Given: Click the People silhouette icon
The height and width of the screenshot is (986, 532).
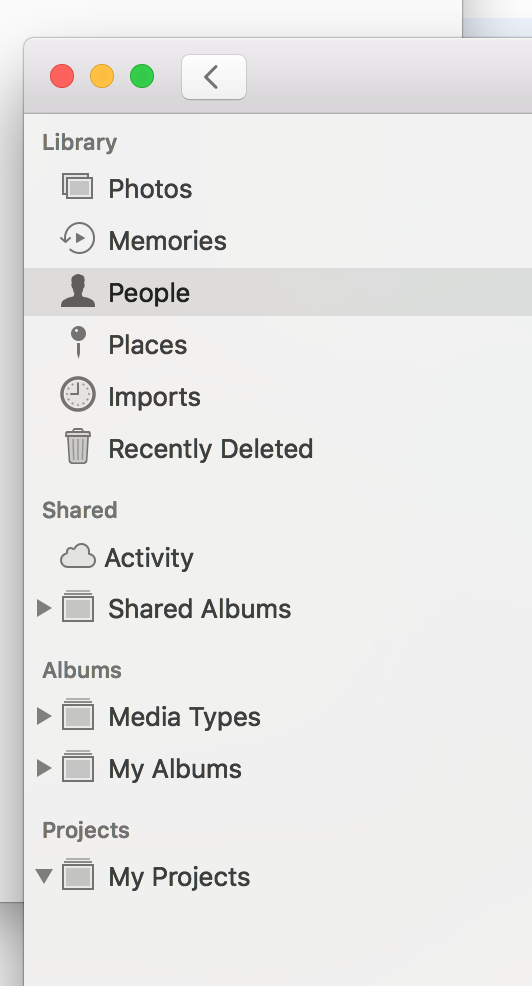Looking at the screenshot, I should tap(77, 291).
